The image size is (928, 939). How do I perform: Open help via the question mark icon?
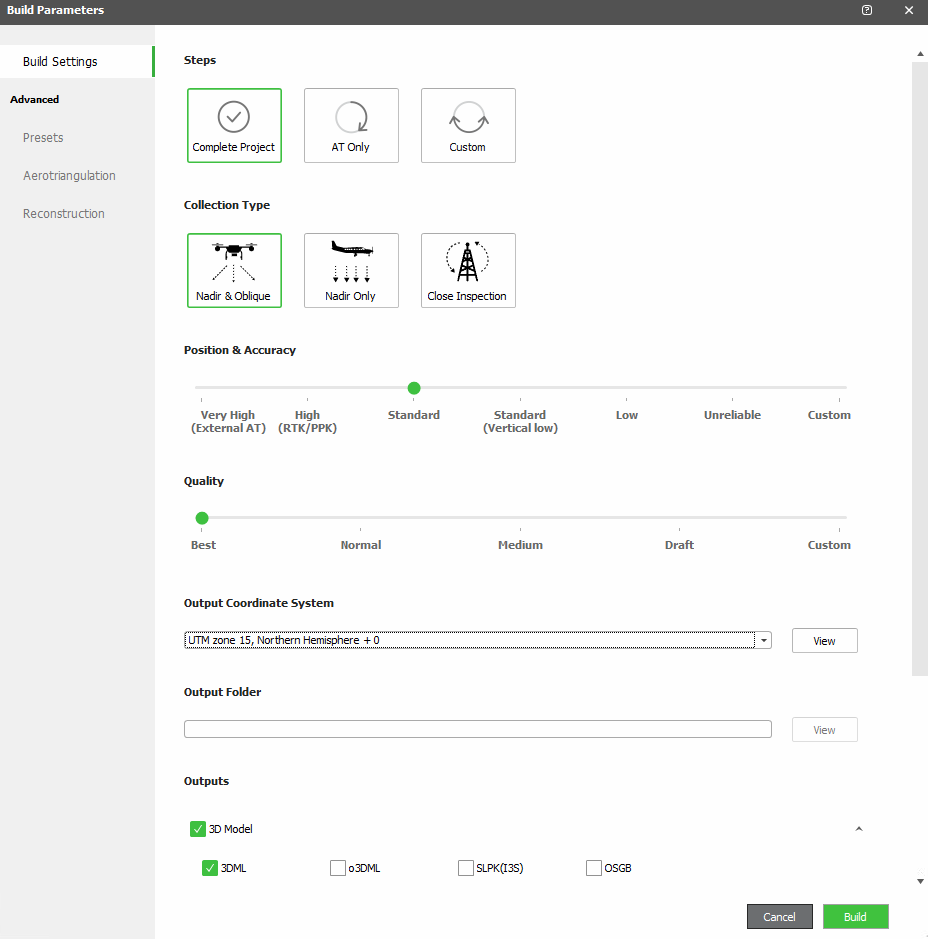[866, 10]
